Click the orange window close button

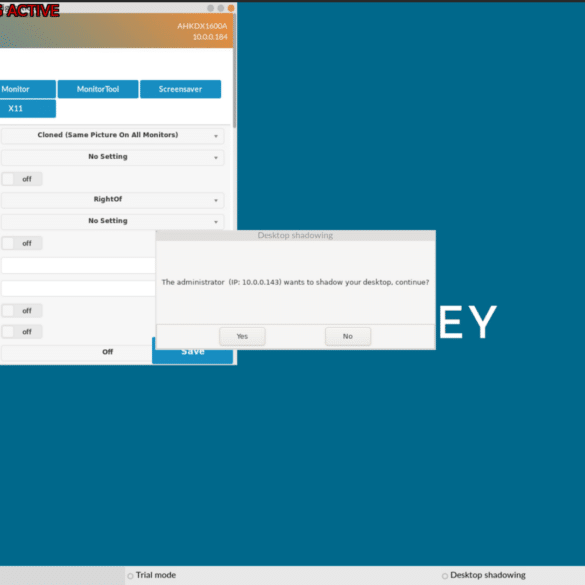tap(231, 8)
